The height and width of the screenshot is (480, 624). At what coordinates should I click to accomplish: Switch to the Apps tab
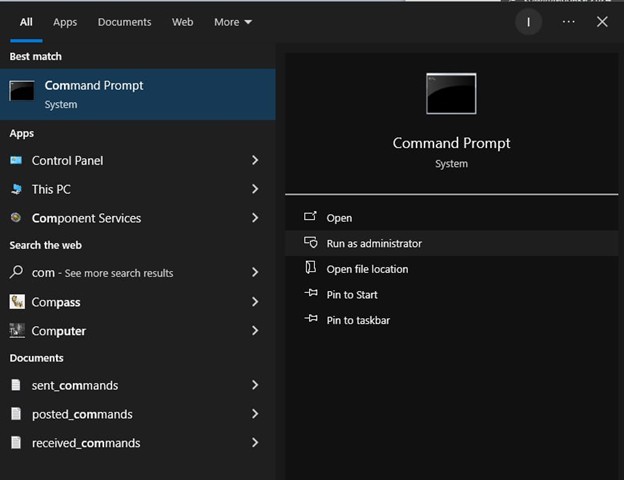(x=65, y=22)
